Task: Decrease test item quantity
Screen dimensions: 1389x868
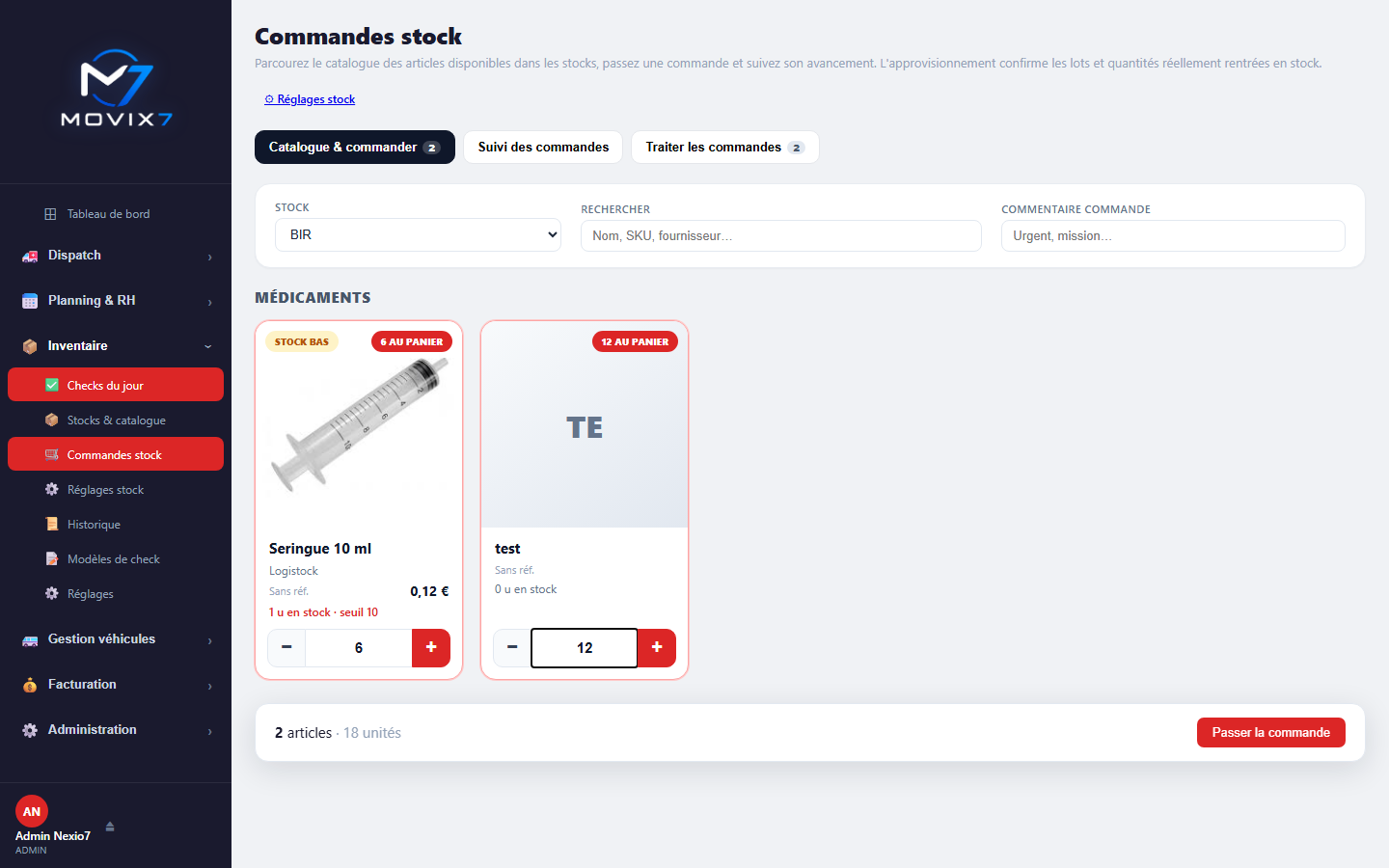Action: coord(512,647)
